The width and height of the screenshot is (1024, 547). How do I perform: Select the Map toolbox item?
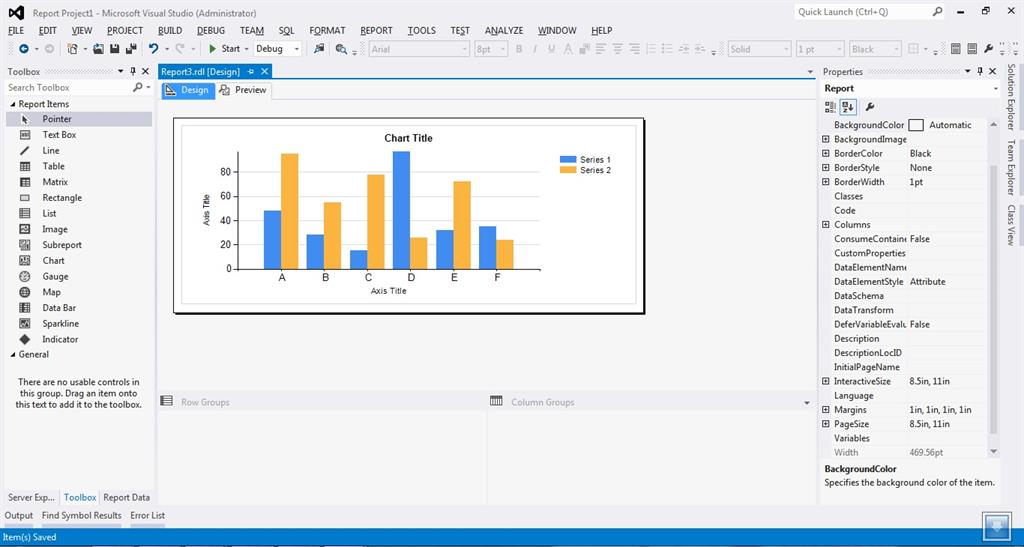79,292
